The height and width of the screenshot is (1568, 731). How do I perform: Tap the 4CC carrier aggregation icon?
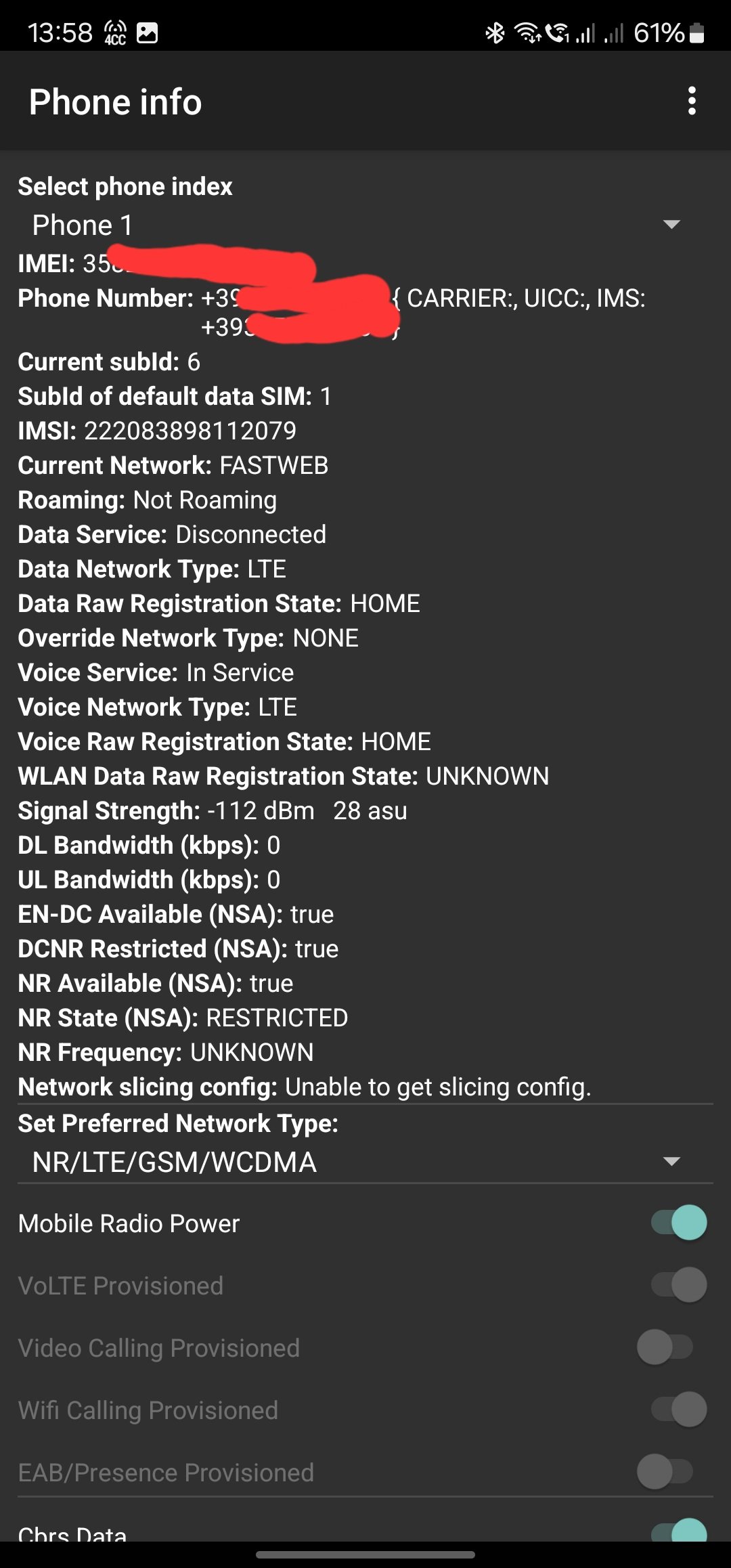point(115,32)
